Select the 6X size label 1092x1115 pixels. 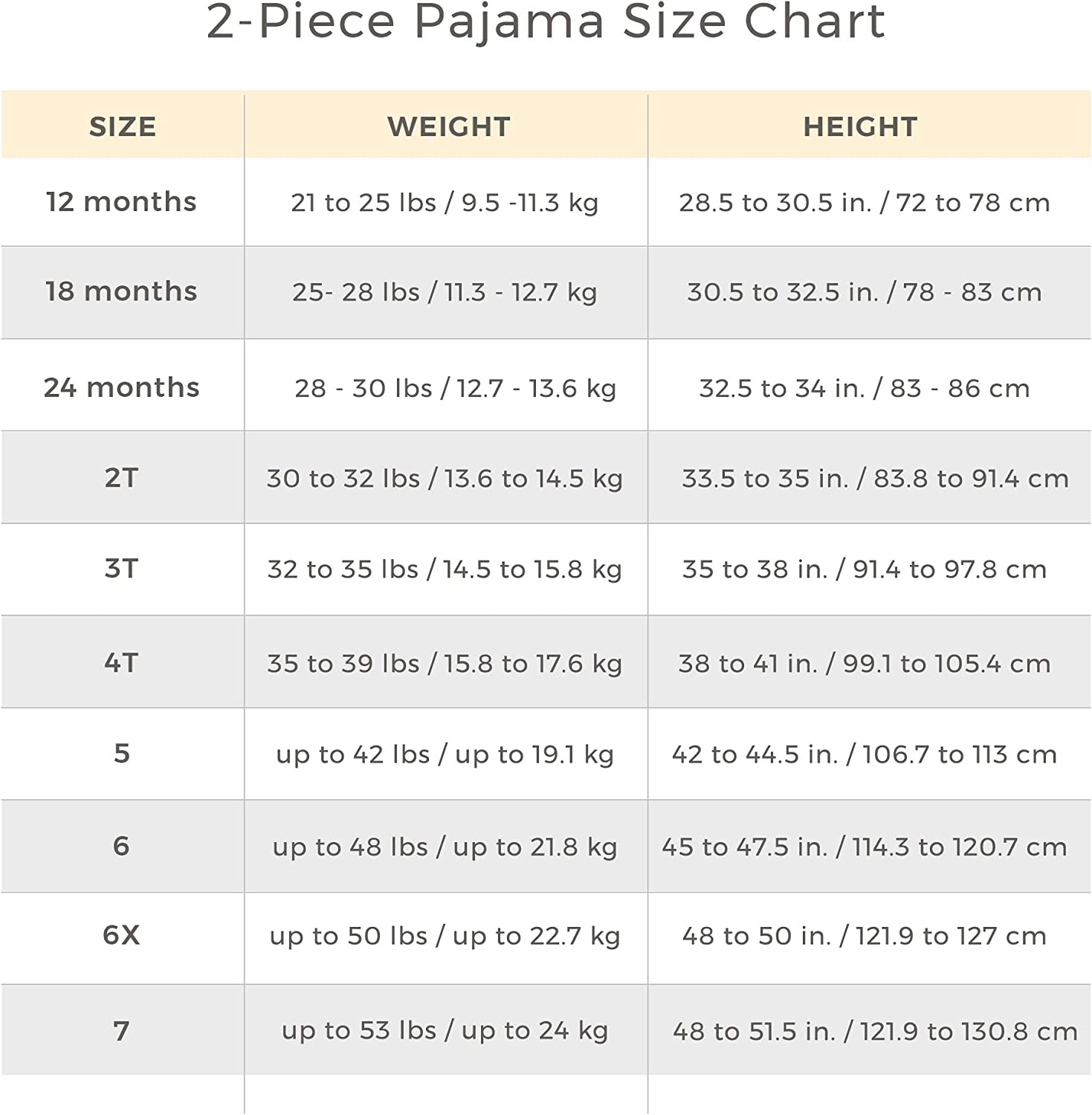click(x=121, y=935)
